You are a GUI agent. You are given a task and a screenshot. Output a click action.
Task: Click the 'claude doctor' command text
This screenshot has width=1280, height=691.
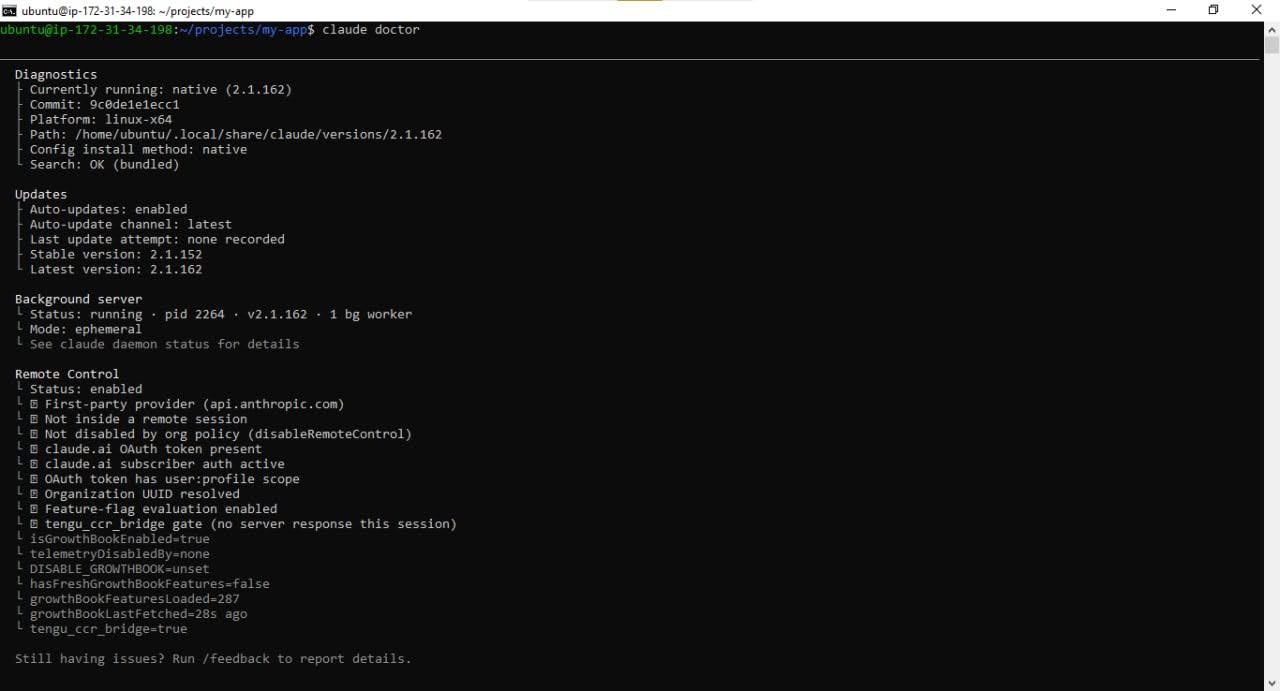point(371,30)
